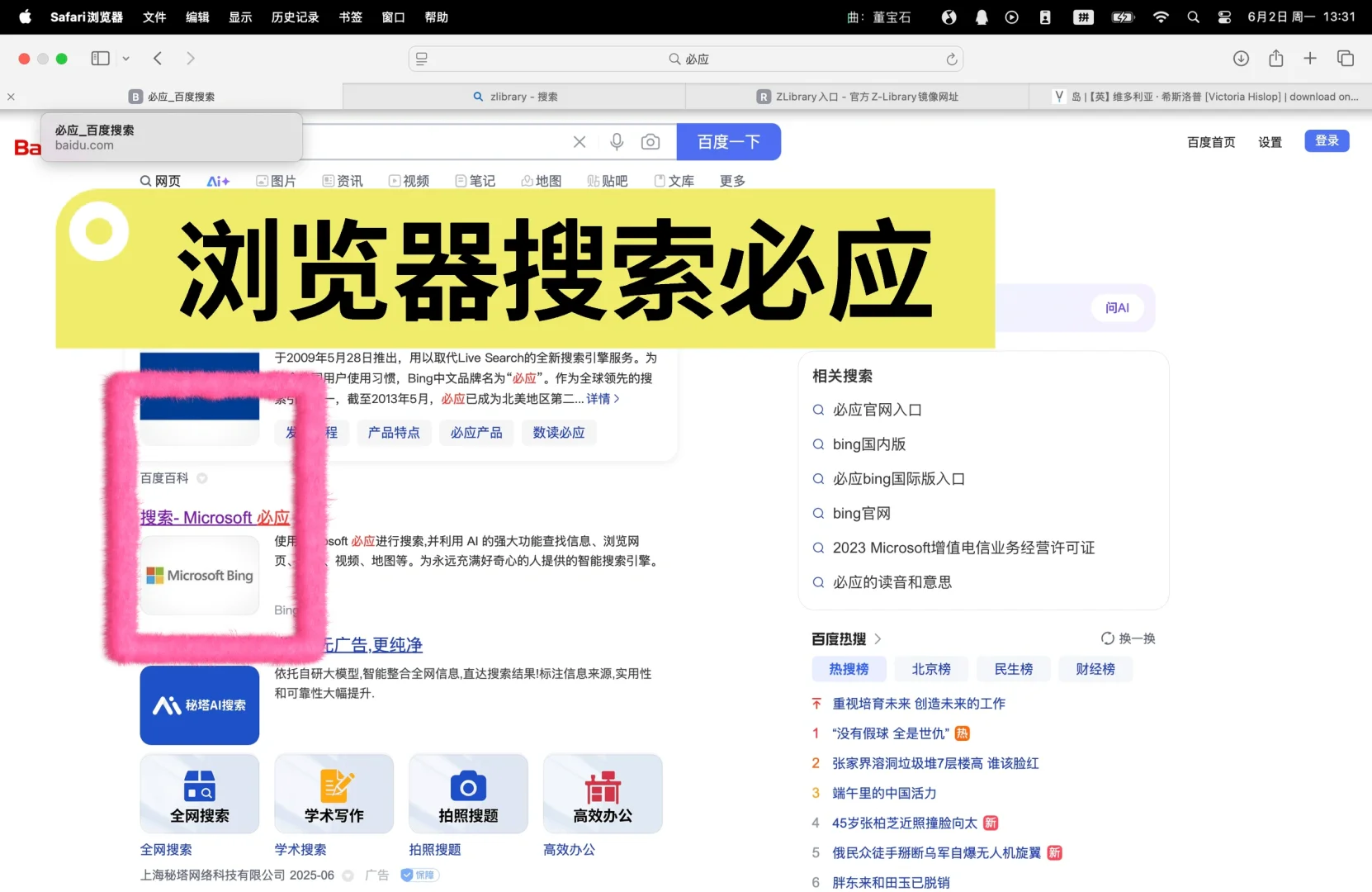This screenshot has width=1372, height=892.
Task: Close the current tab with the X
Action: (11, 97)
